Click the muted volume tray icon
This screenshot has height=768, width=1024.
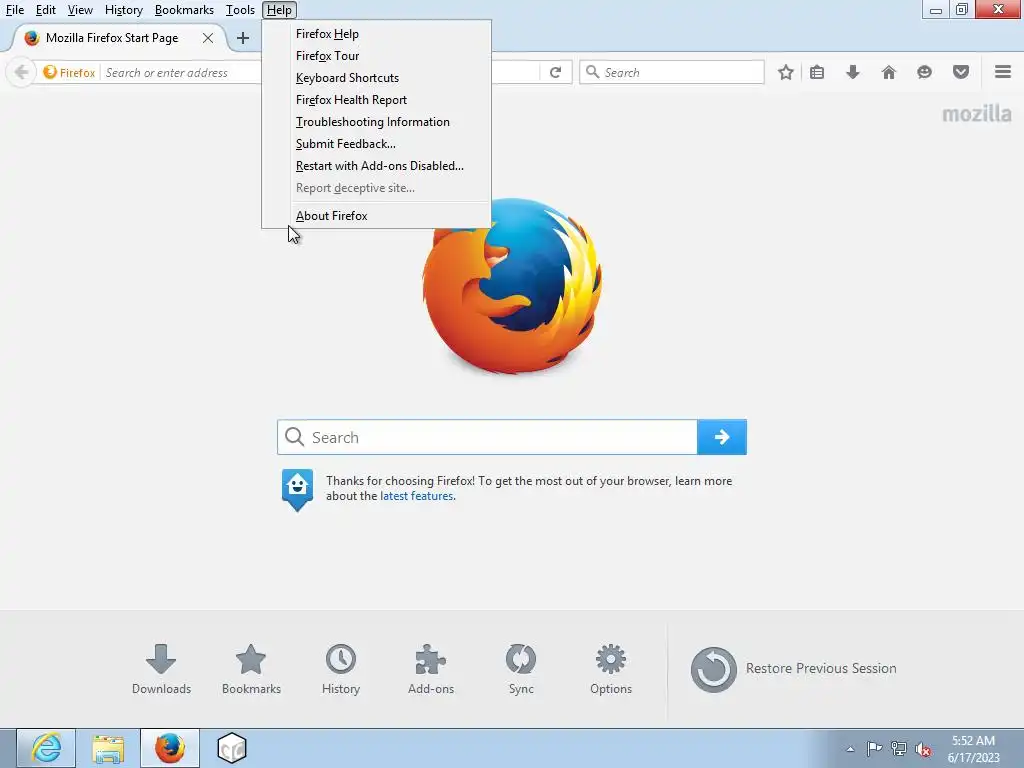(x=923, y=749)
